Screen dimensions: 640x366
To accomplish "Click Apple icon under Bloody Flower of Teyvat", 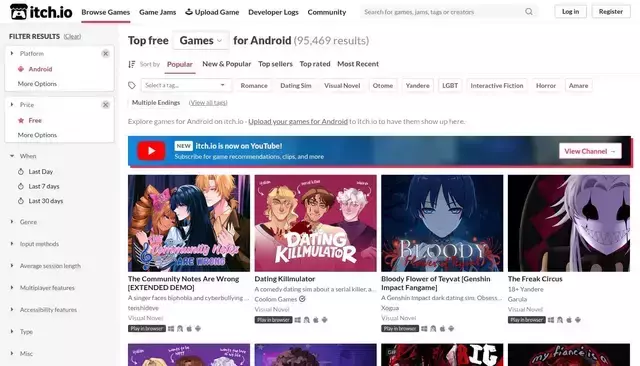I will click(442, 328).
